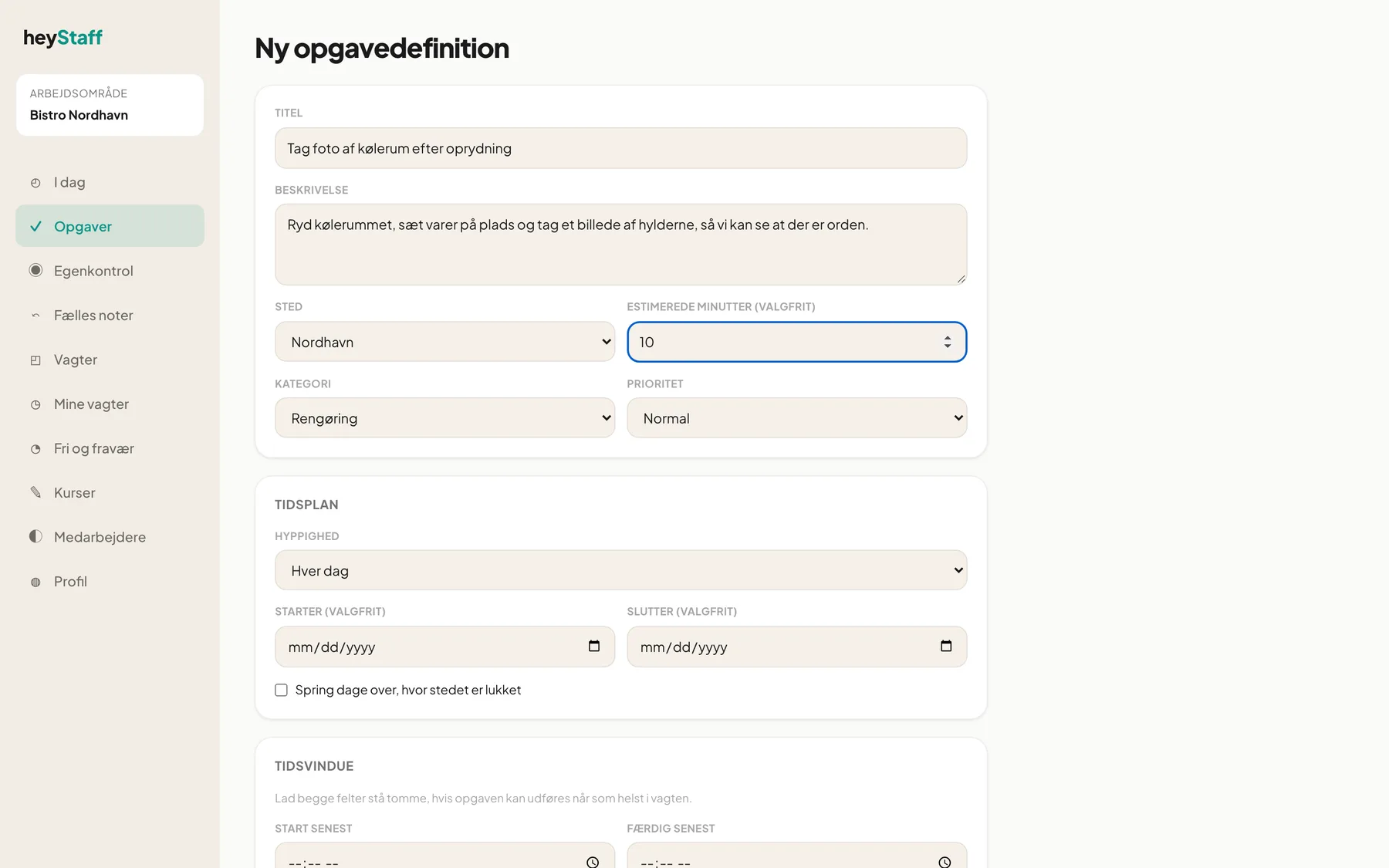Viewport: 1389px width, 868px height.
Task: Open the Vagter menu item
Action: click(110, 360)
